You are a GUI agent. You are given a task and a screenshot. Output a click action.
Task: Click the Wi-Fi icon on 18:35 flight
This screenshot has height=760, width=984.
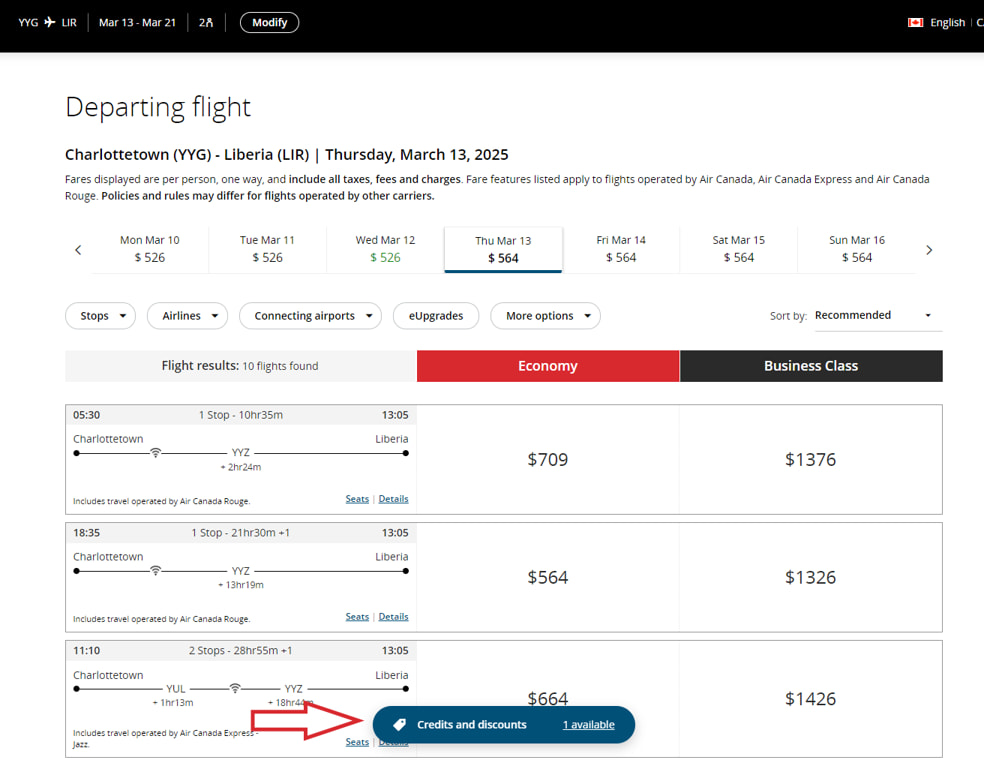pos(155,571)
